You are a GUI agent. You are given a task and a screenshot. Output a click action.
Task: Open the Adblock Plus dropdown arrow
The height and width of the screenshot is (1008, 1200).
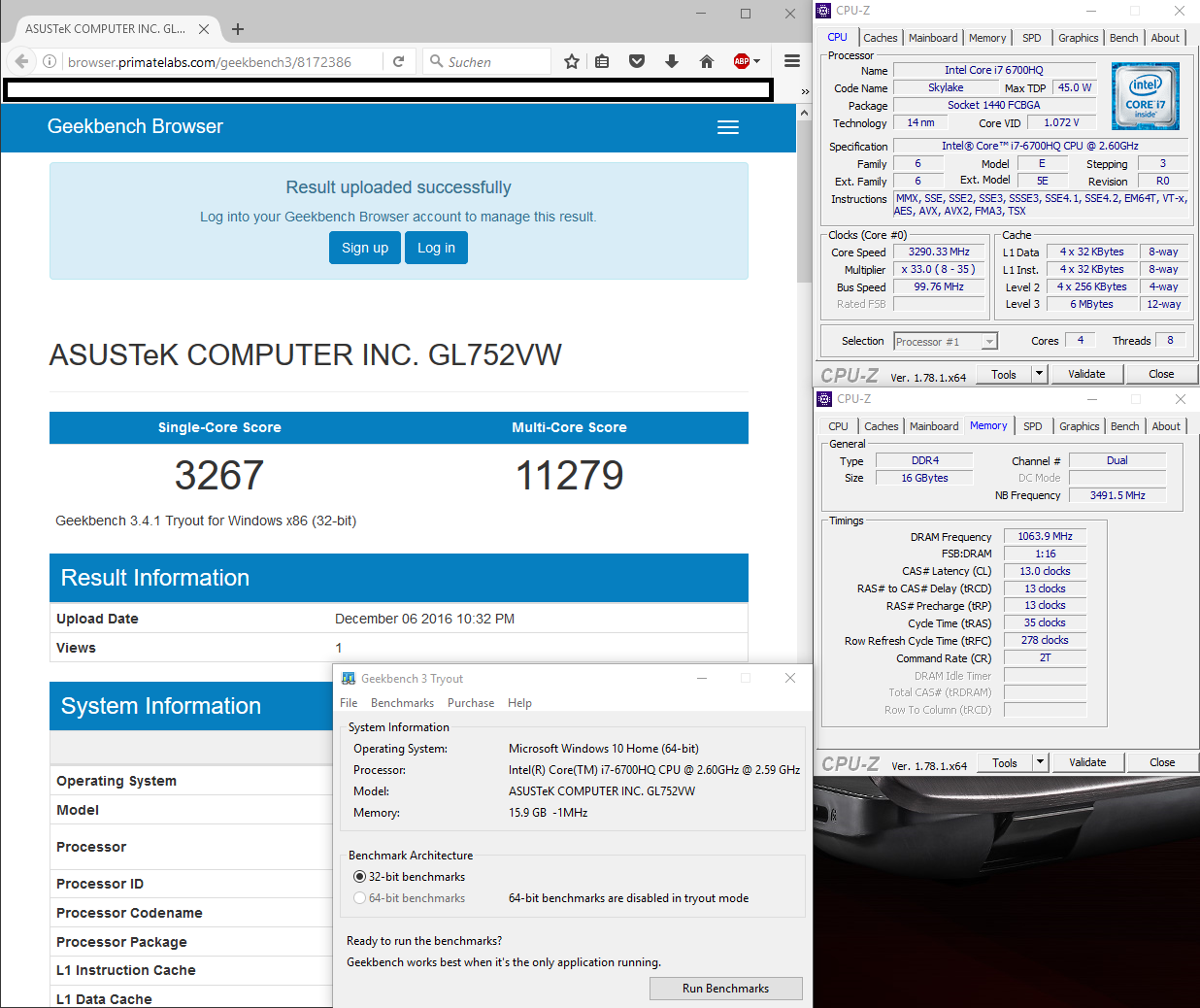point(757,61)
